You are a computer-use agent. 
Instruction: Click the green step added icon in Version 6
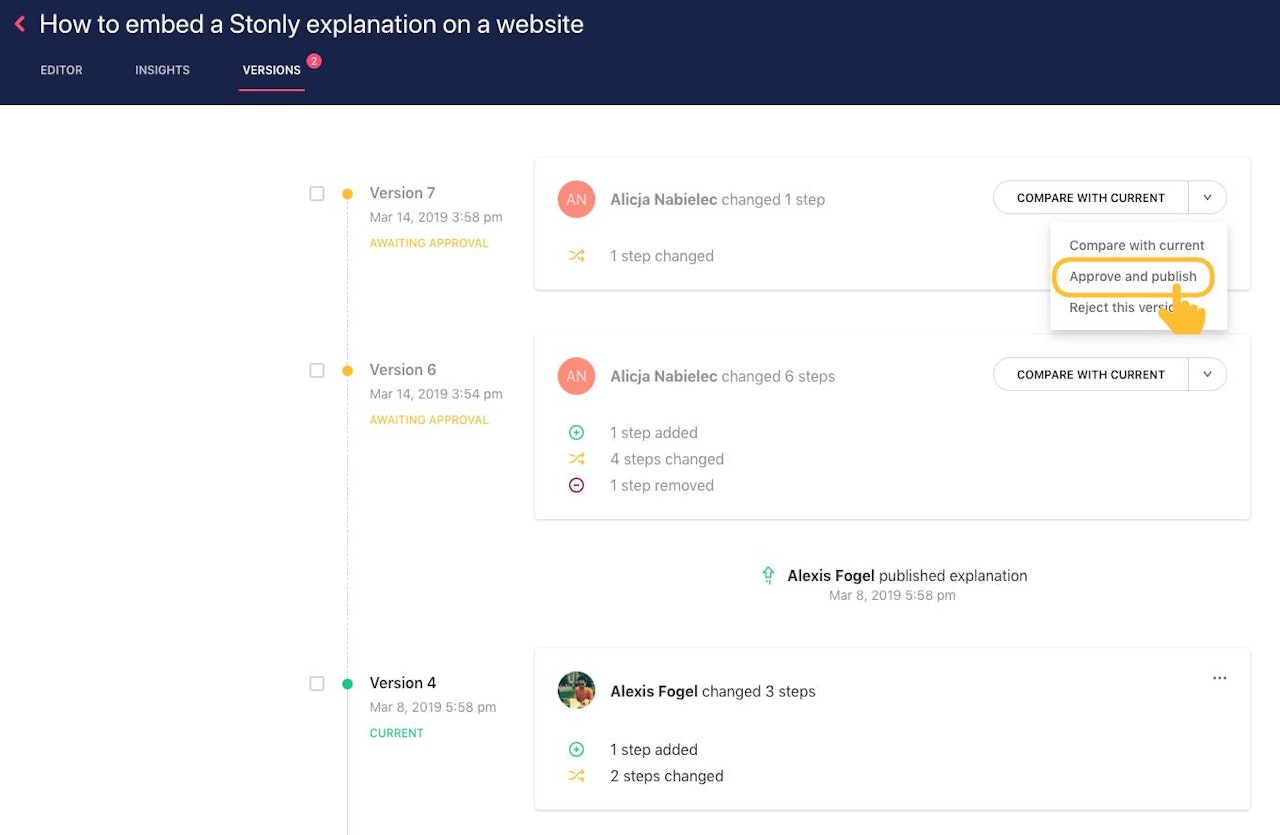pyautogui.click(x=576, y=433)
